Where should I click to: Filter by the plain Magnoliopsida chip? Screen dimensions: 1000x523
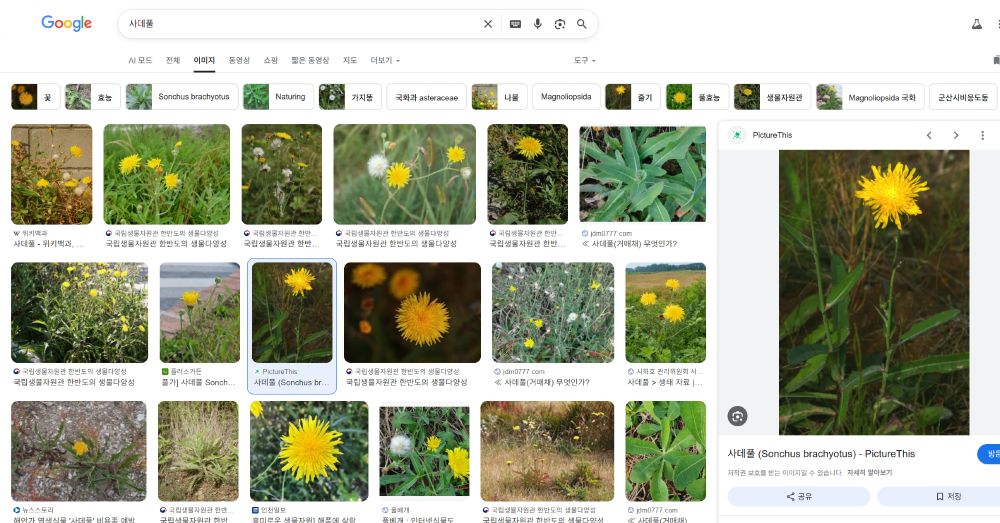coord(566,97)
